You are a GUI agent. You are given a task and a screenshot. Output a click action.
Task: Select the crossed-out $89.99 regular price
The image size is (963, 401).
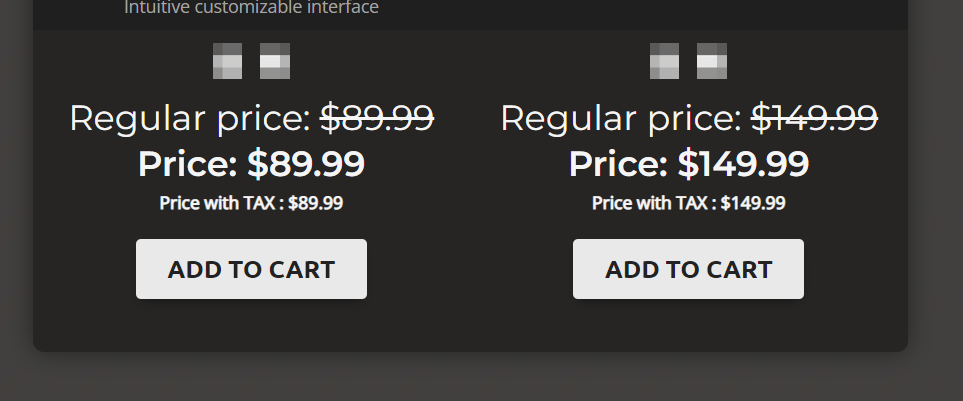point(376,118)
